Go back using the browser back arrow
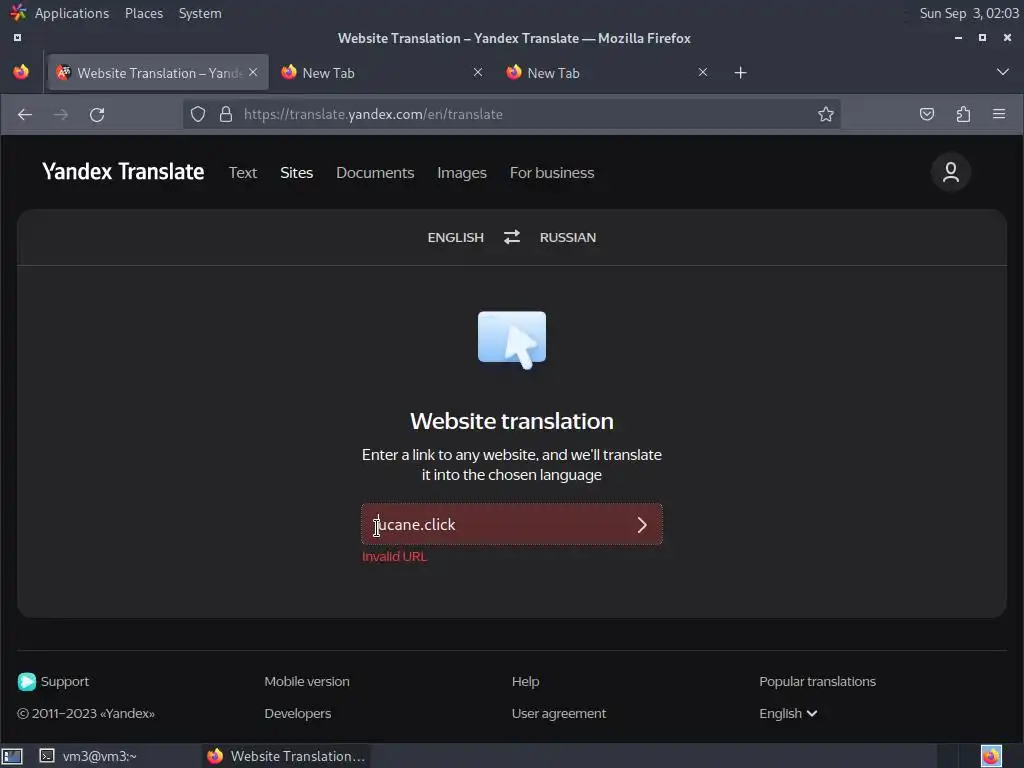This screenshot has width=1024, height=768. 25,115
